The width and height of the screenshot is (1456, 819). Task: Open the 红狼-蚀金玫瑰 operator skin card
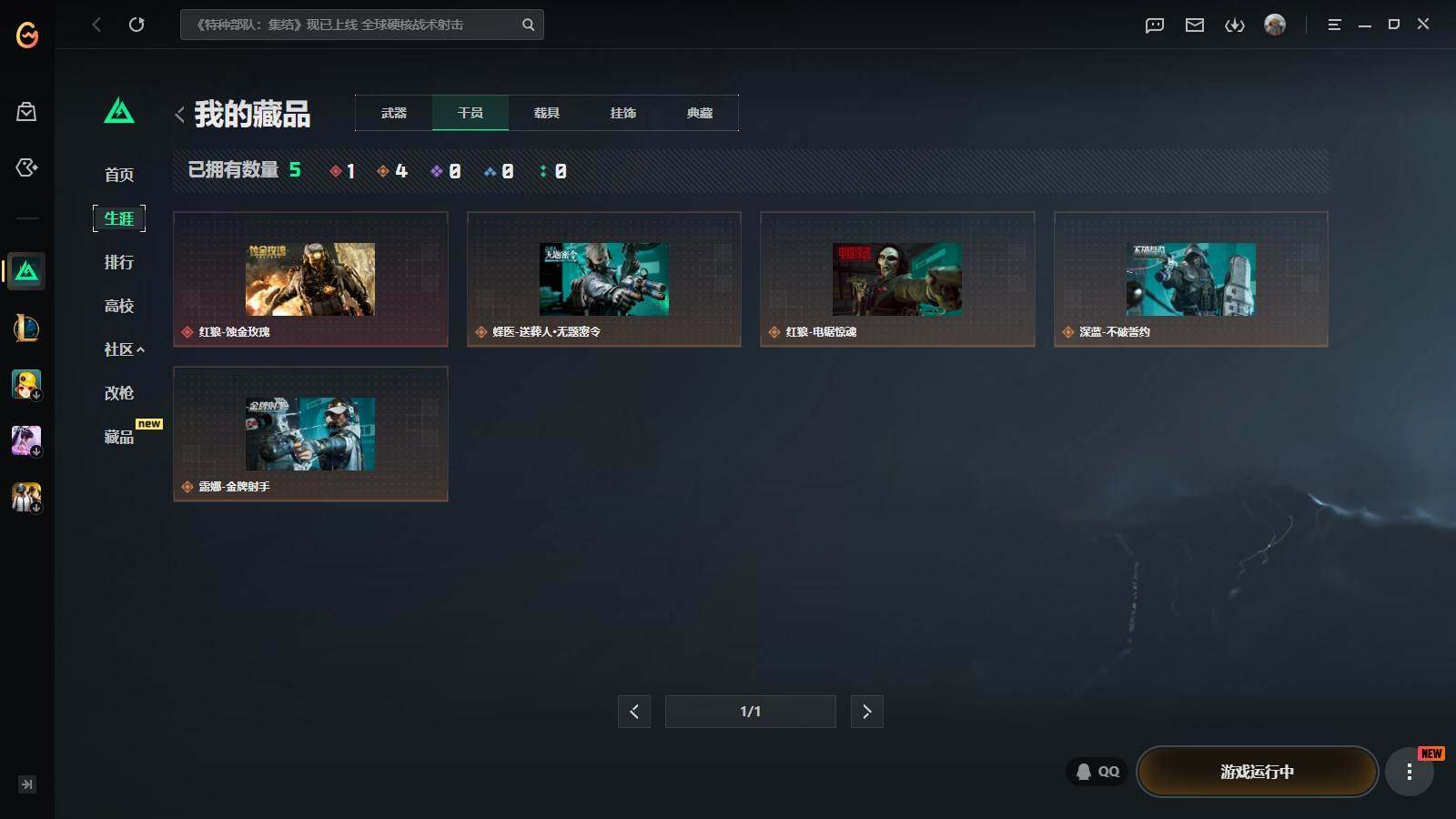(x=310, y=279)
